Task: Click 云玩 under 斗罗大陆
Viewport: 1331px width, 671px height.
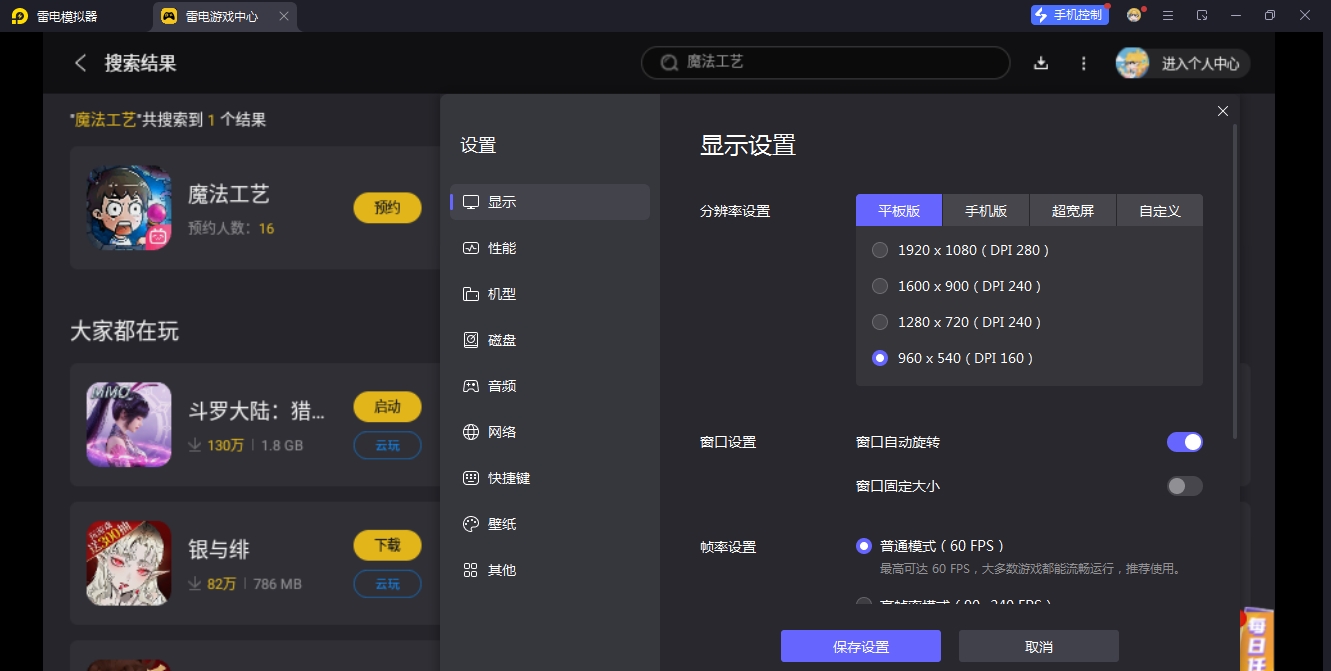Action: [387, 445]
